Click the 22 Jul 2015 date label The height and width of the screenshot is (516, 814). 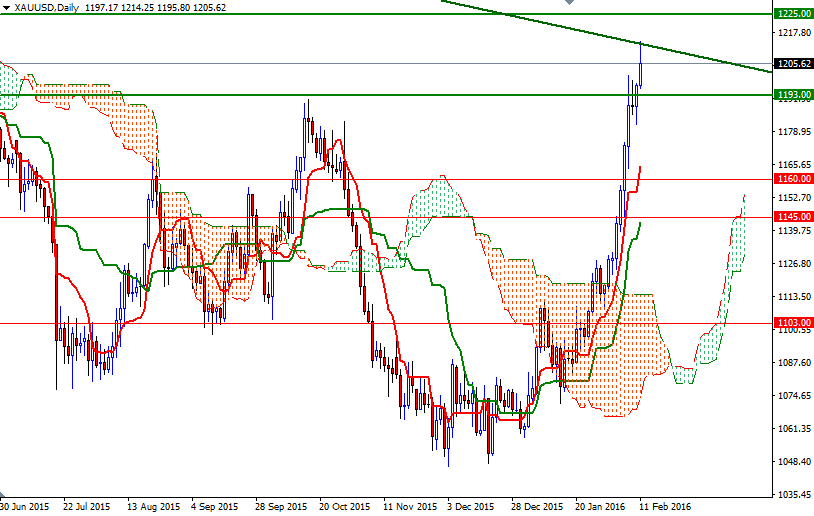pyautogui.click(x=87, y=507)
